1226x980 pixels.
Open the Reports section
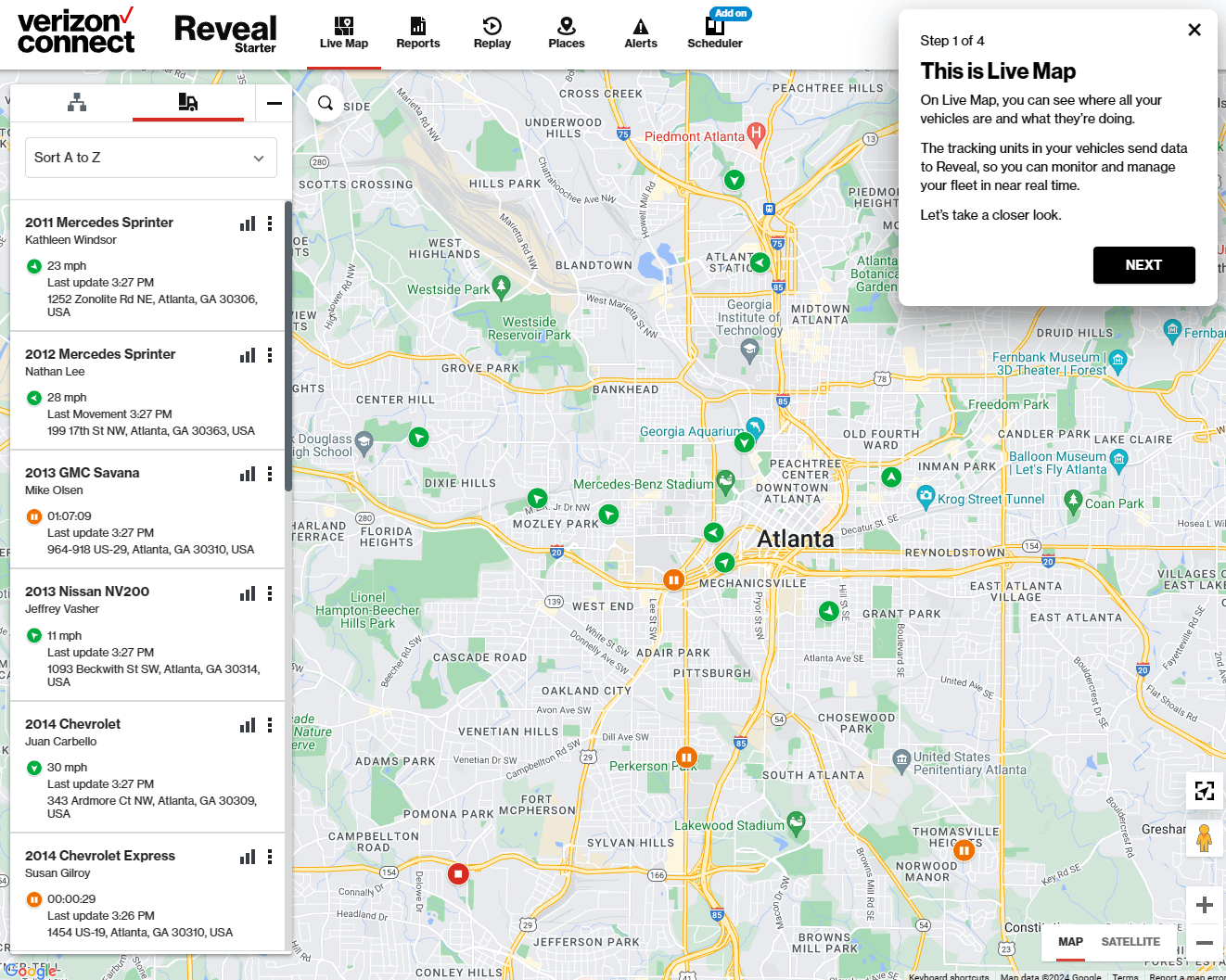(417, 31)
